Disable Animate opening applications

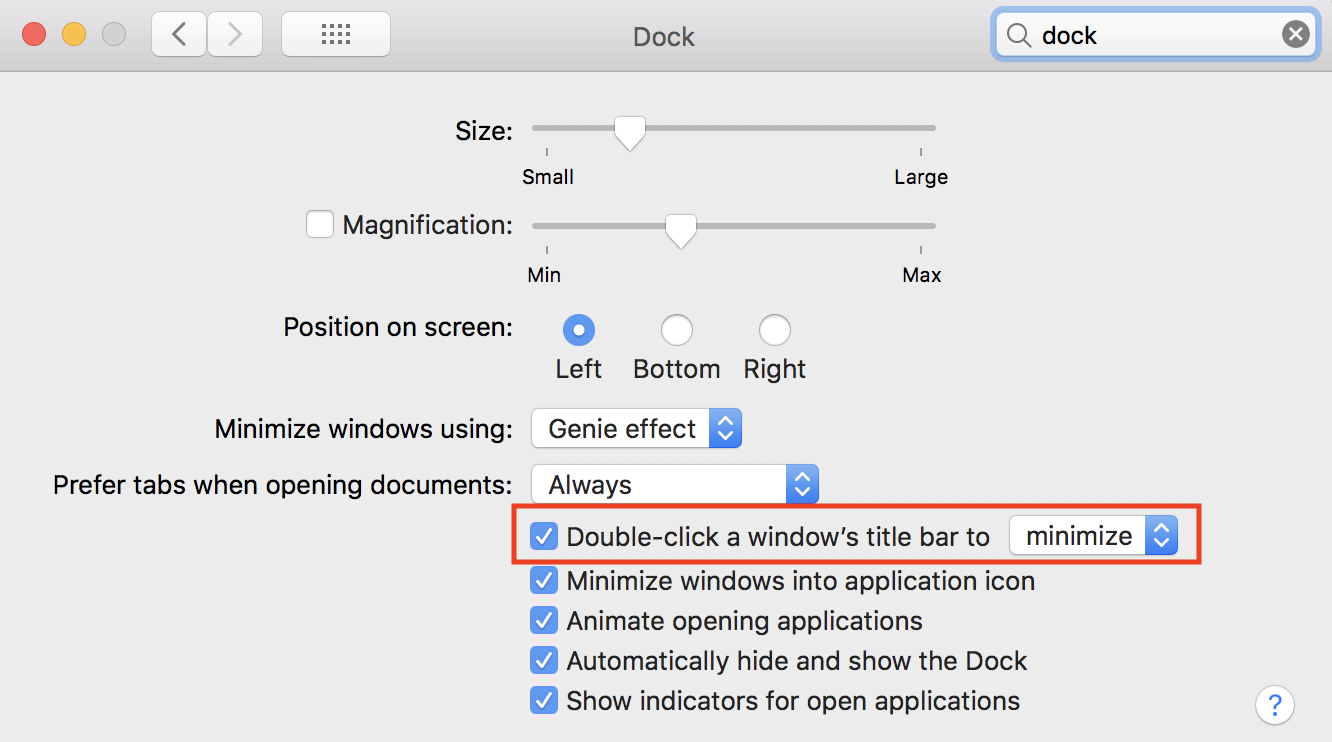pos(544,621)
